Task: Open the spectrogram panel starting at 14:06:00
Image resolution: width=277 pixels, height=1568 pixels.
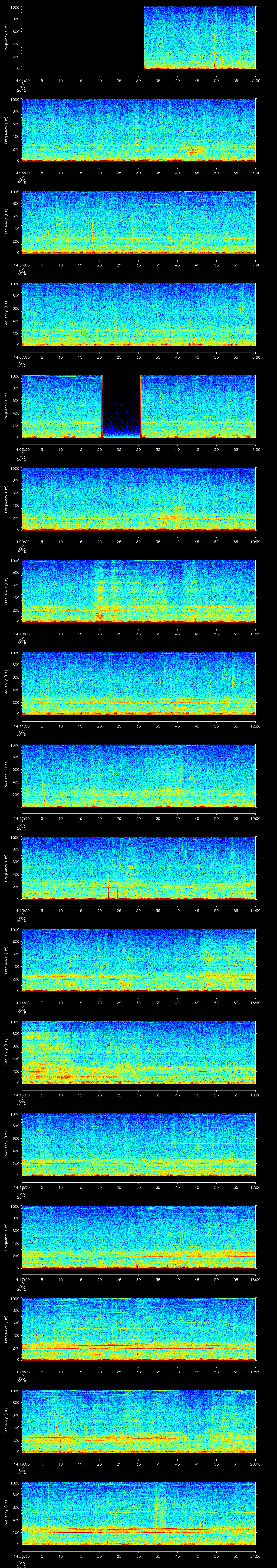Action: [139, 222]
